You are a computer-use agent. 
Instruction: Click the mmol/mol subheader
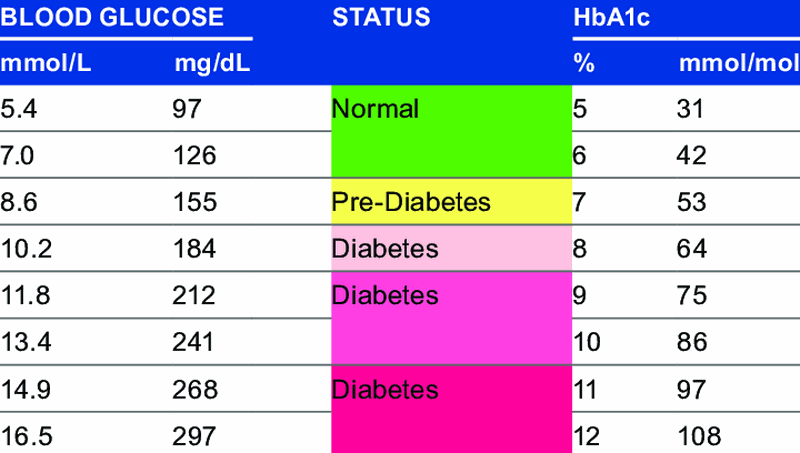pyautogui.click(x=734, y=66)
